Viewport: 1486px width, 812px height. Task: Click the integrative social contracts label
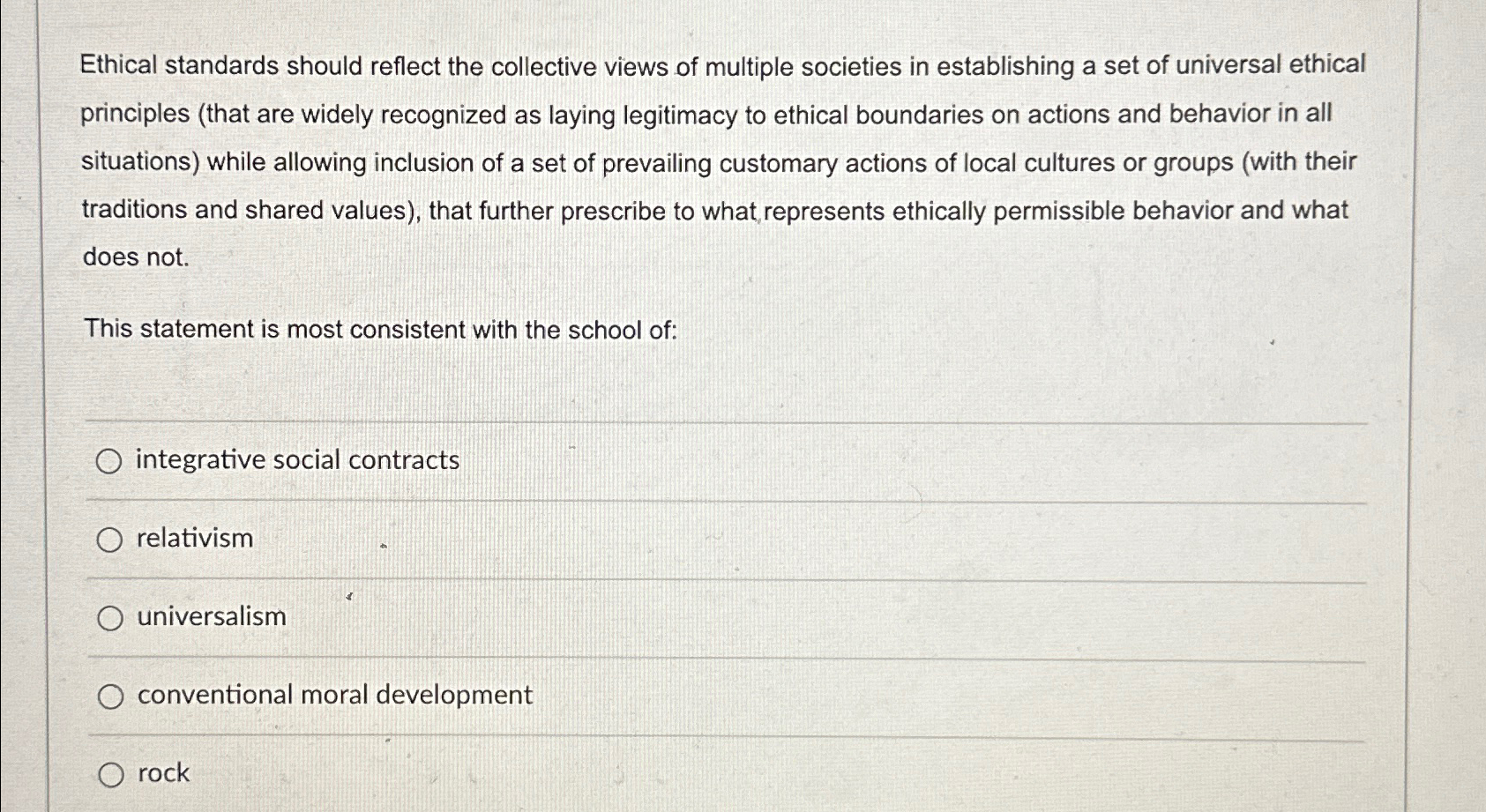[297, 459]
